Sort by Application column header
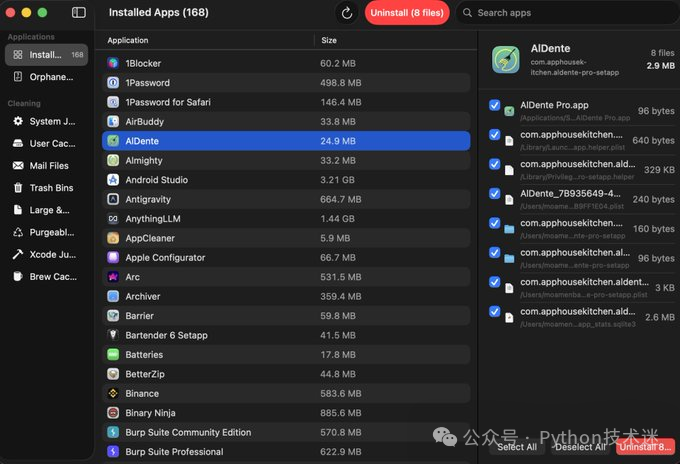This screenshot has width=680, height=464. (128, 40)
